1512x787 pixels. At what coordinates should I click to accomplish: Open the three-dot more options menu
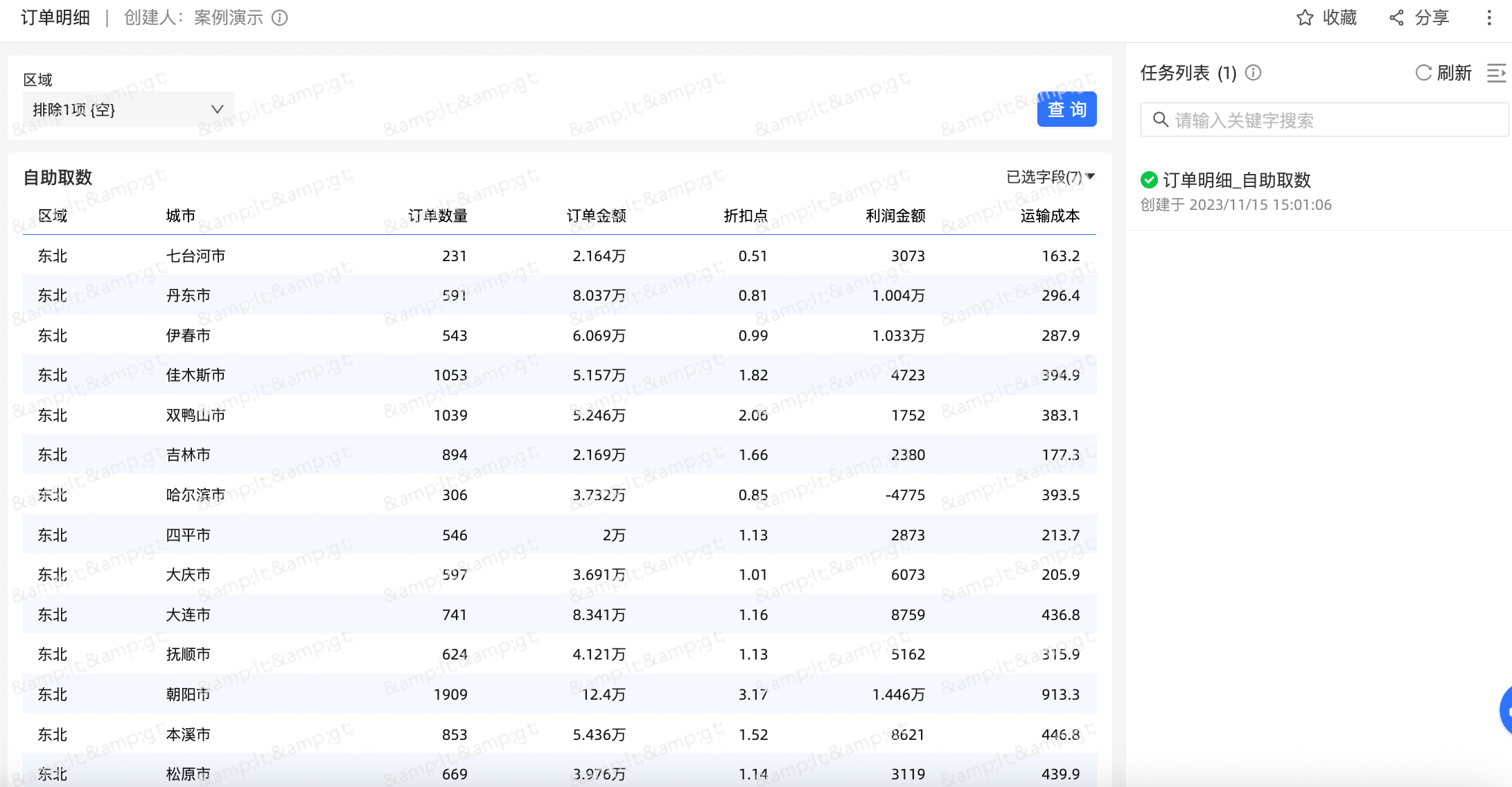tap(1488, 18)
